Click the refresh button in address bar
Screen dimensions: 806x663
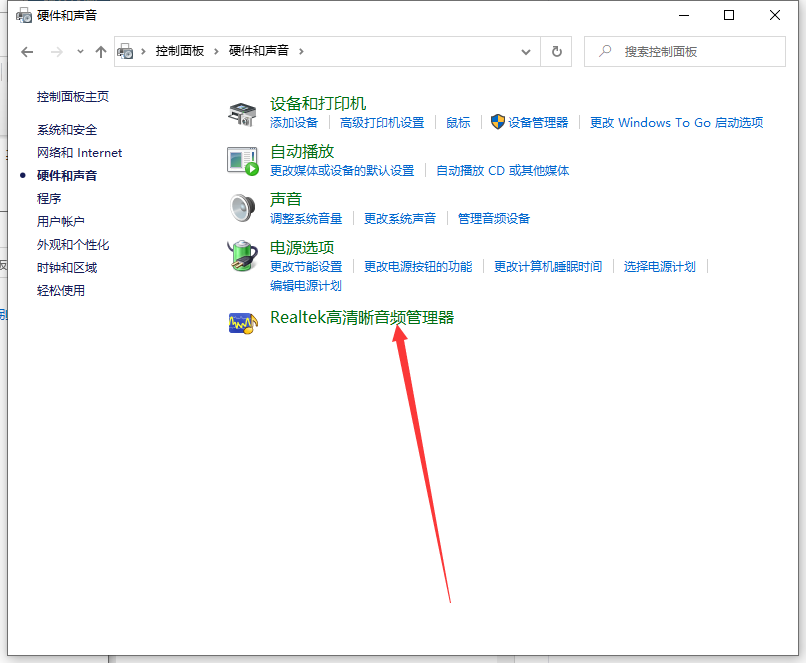[556, 51]
